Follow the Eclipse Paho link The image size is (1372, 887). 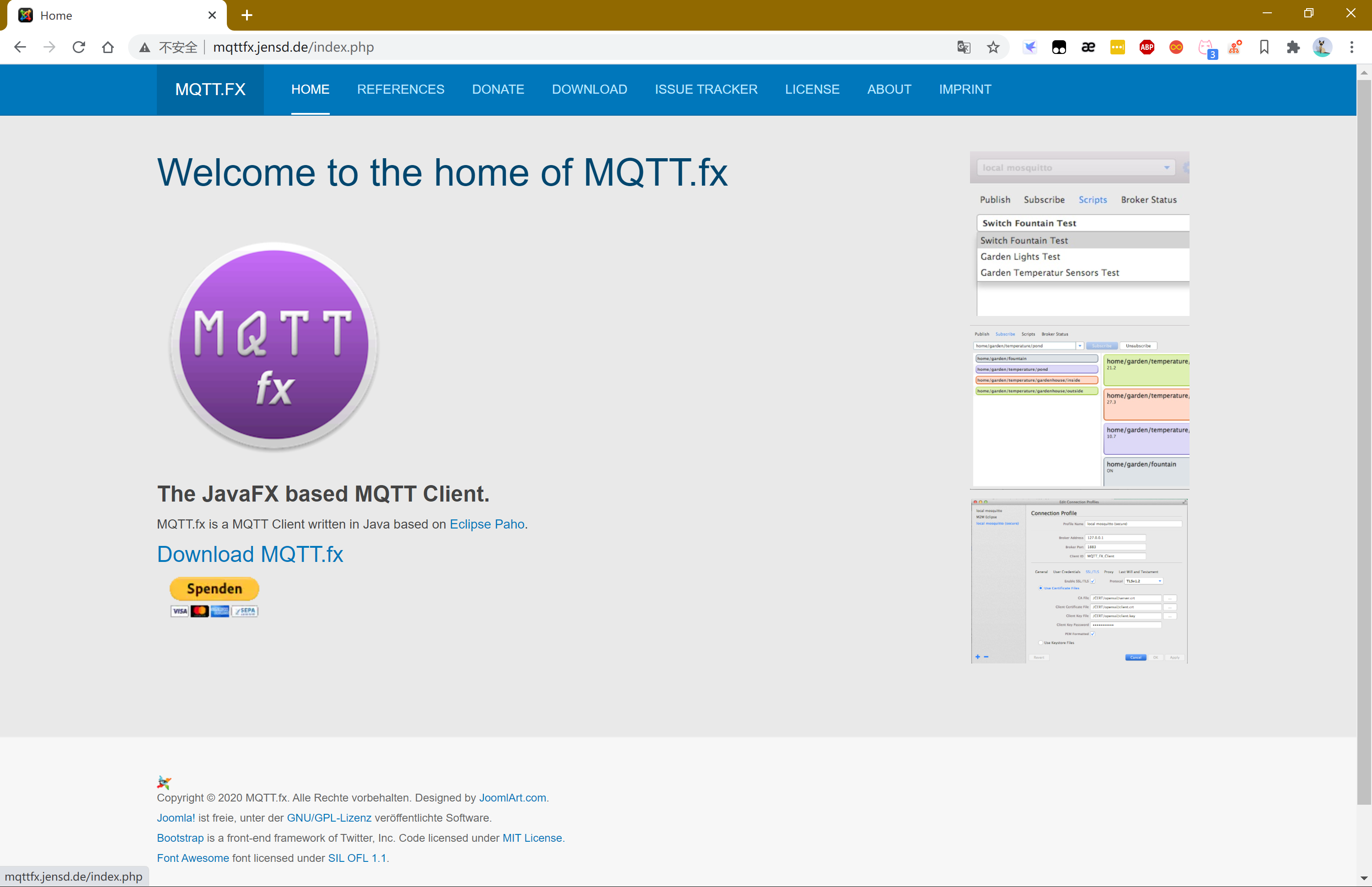click(487, 524)
